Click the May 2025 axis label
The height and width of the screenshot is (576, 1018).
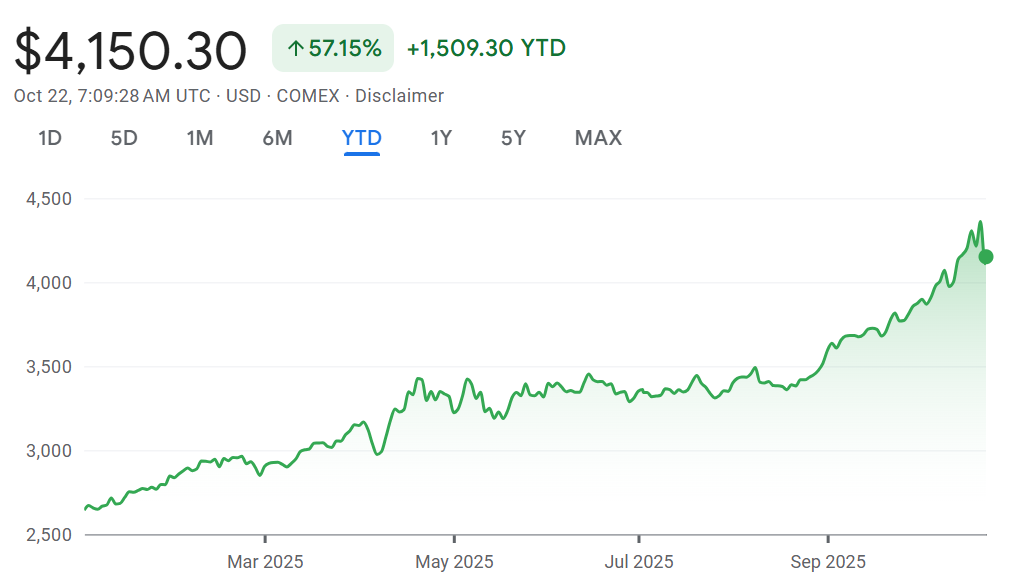[454, 562]
